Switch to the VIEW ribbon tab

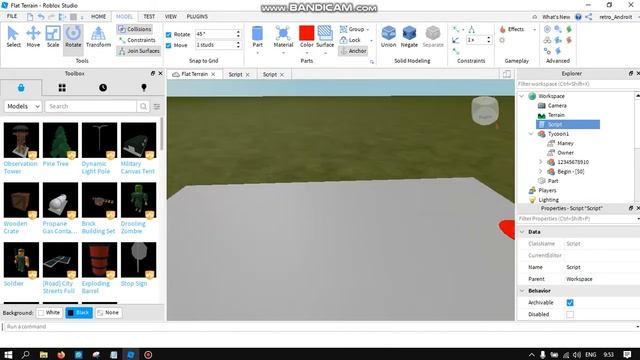(171, 16)
